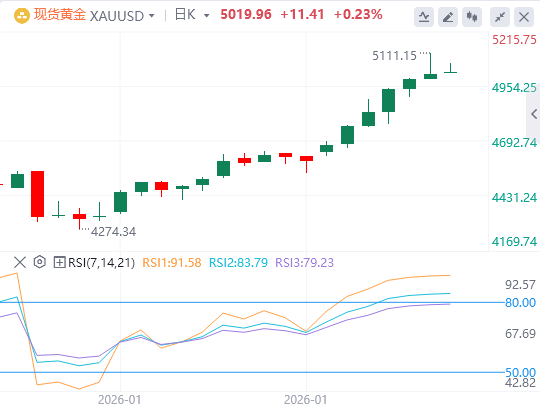Remove the RSI indicator panel
Viewport: 540px width, 413px height.
click(x=20, y=262)
